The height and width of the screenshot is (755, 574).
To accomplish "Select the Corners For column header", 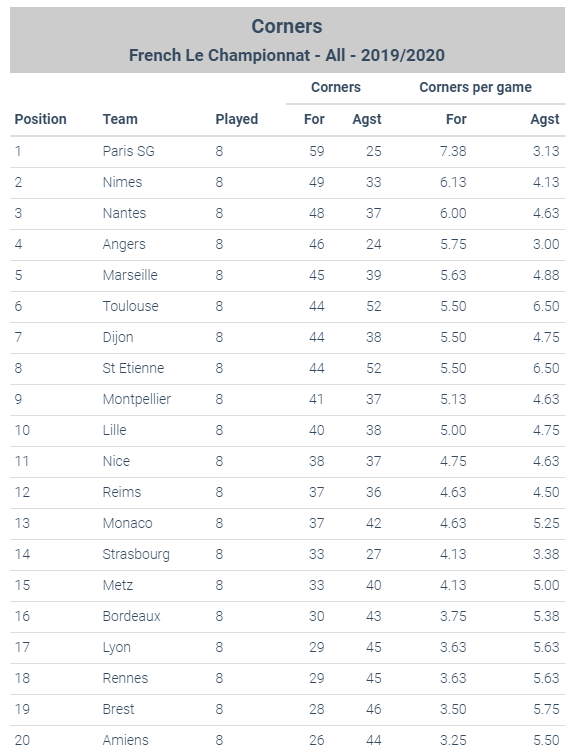I will pyautogui.click(x=314, y=119).
